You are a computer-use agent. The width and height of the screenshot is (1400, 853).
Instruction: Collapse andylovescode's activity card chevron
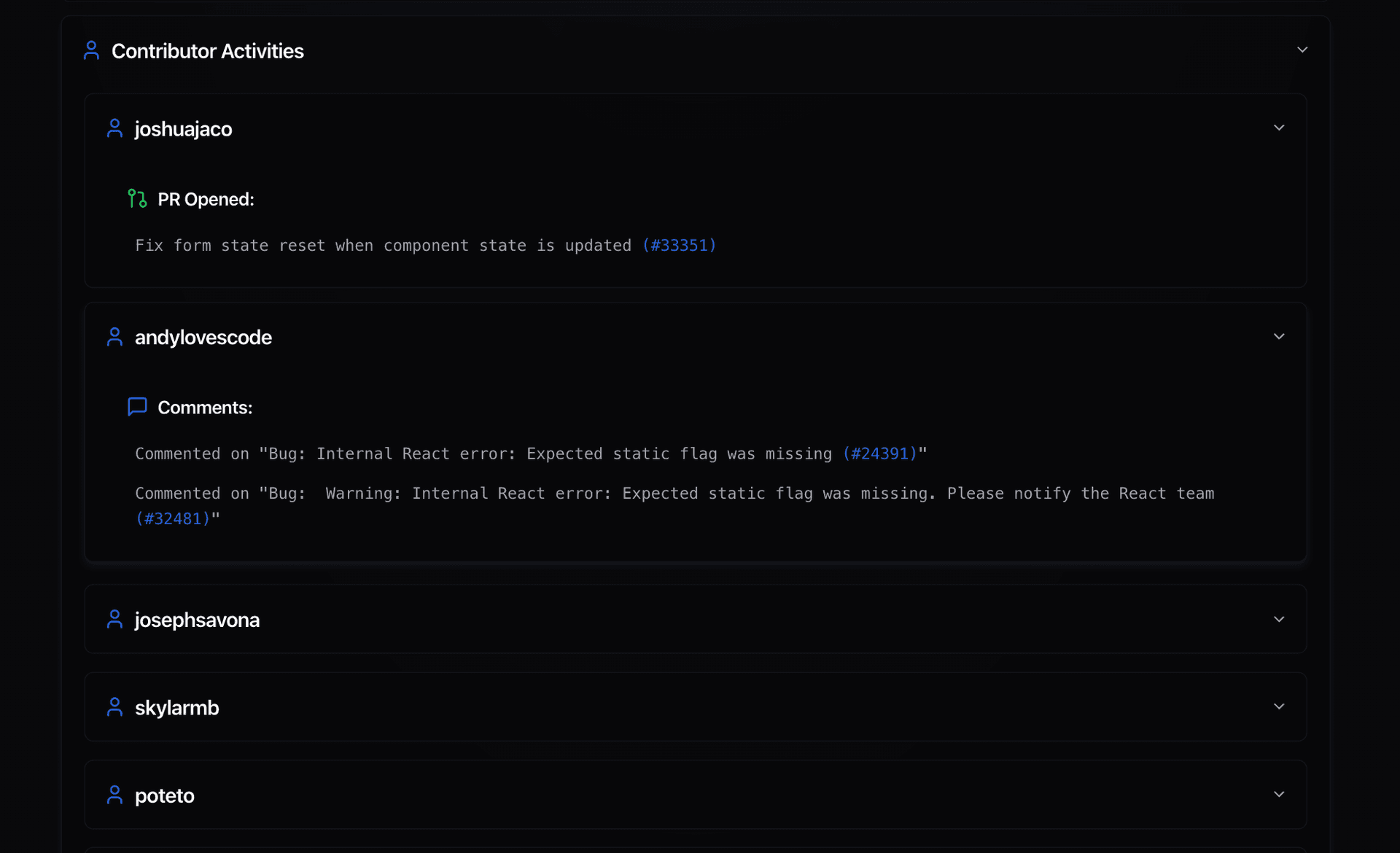coord(1279,336)
